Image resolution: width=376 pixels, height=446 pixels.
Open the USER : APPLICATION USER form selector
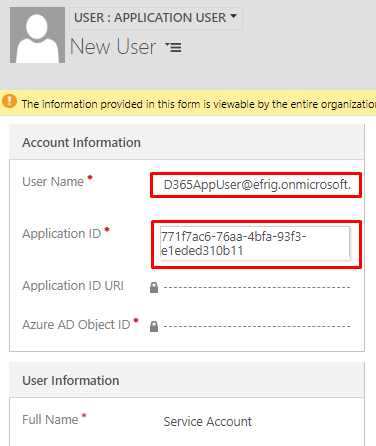pyautogui.click(x=156, y=18)
